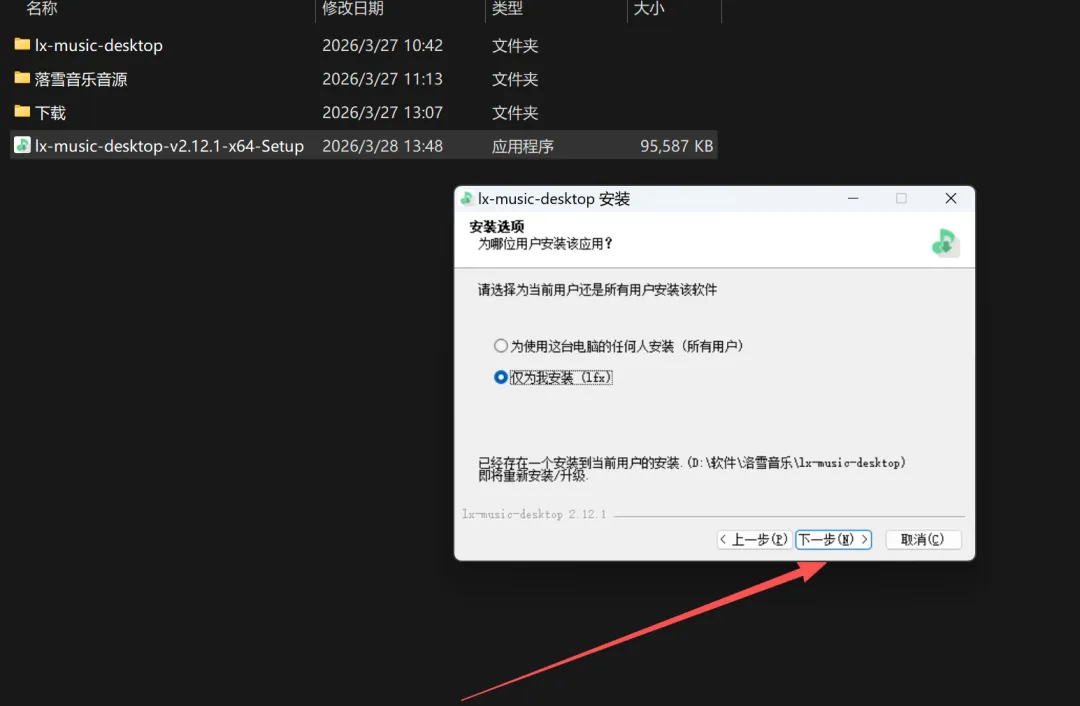Select lx-music-desktop folder name
The height and width of the screenshot is (706, 1080).
98,45
